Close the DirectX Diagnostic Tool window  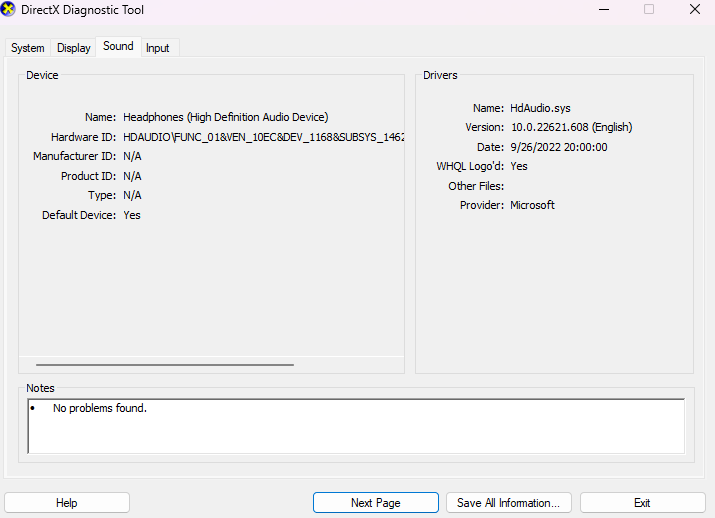pos(694,9)
